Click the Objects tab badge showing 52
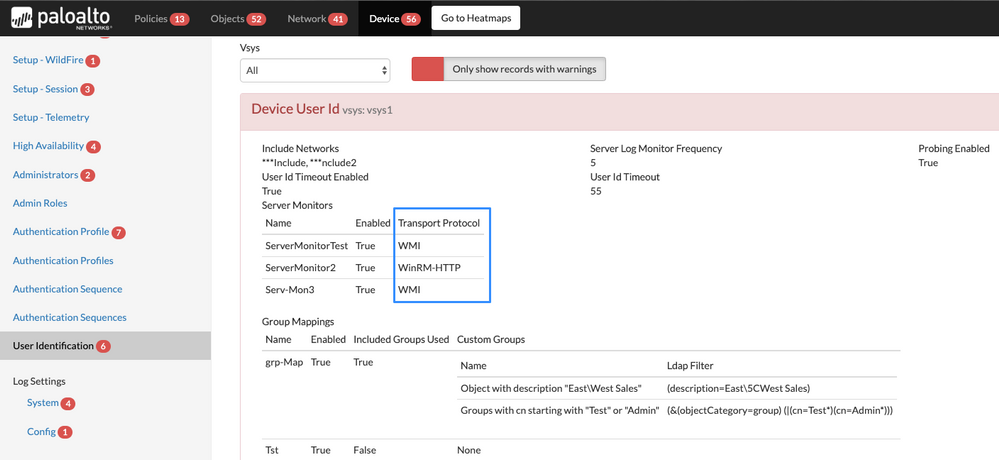The width and height of the screenshot is (999, 460). pyautogui.click(x=256, y=19)
